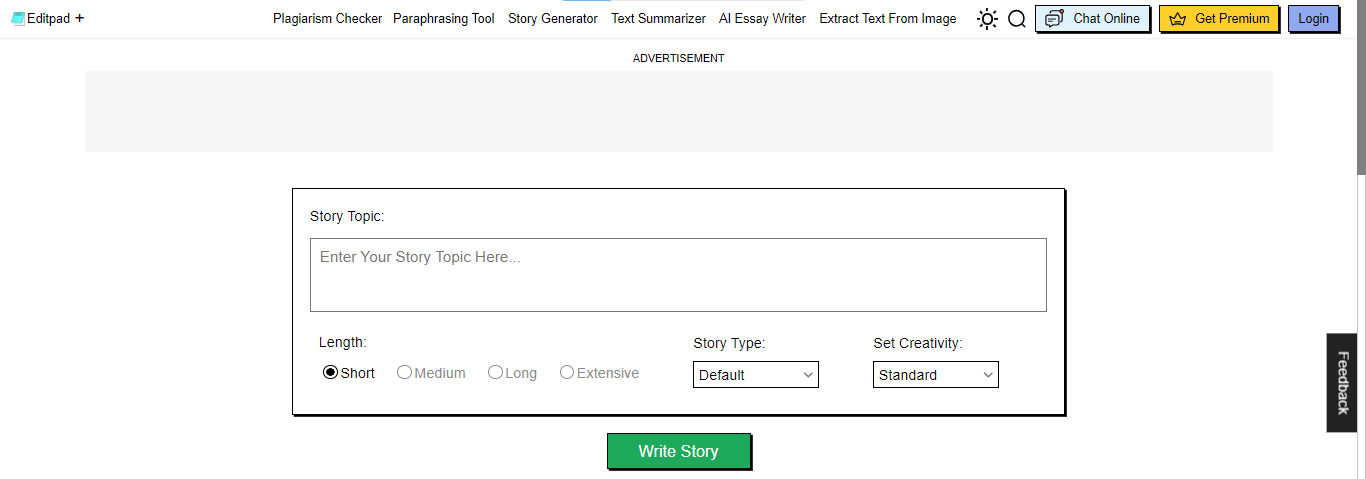Viewport: 1366px width, 479px height.
Task: Click into the Story Topic text box
Action: point(678,275)
